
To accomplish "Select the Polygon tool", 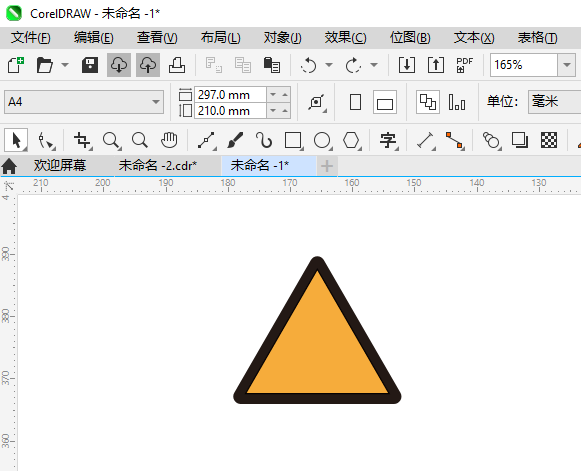I will tap(352, 141).
